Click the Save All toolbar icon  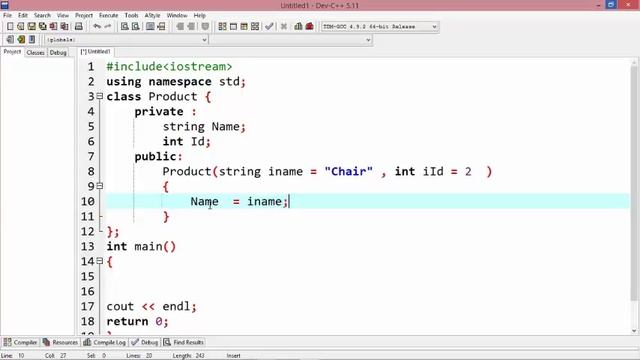pyautogui.click(x=42, y=27)
